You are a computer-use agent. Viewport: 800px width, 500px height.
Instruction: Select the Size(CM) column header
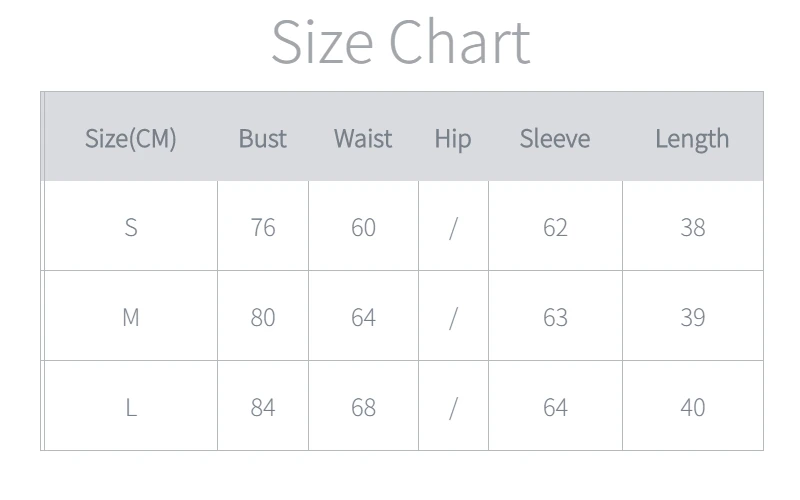130,138
